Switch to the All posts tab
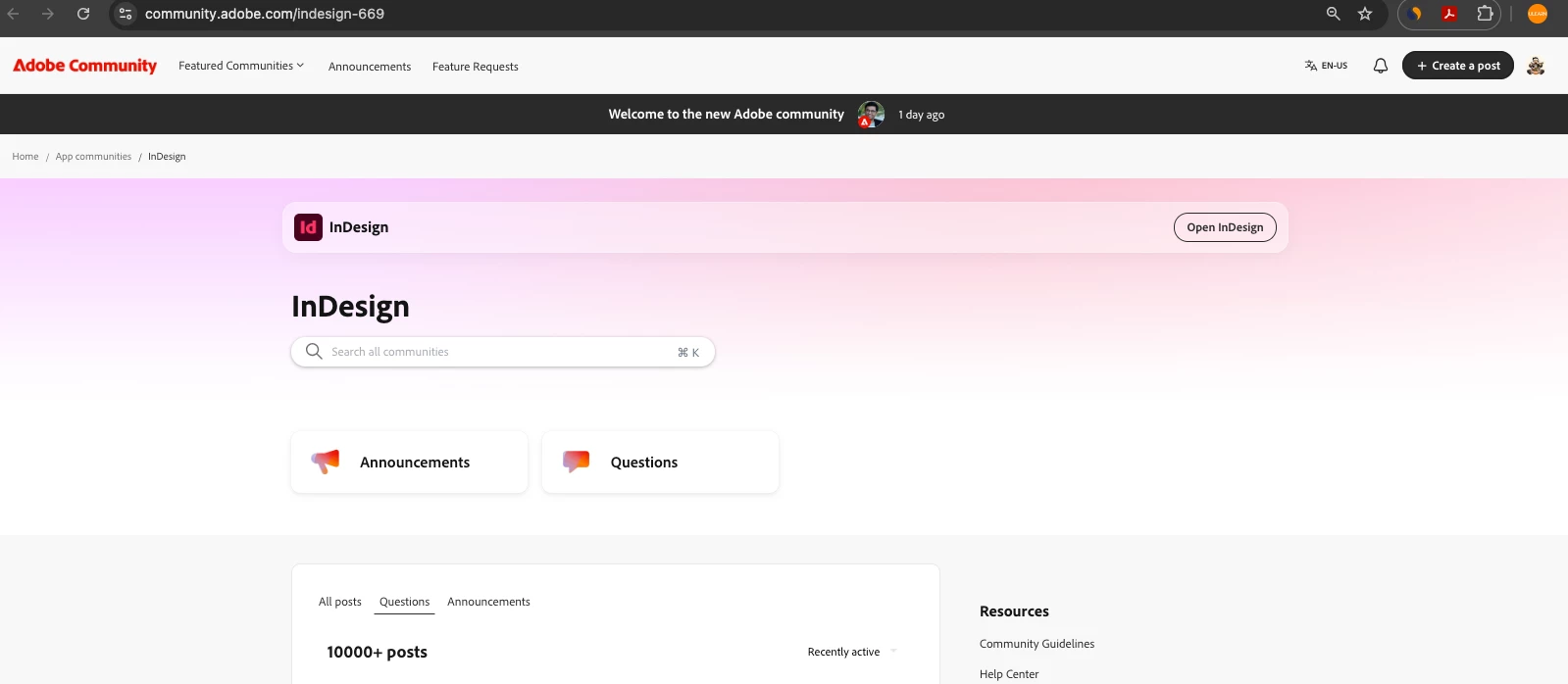1568x684 pixels. click(x=340, y=602)
